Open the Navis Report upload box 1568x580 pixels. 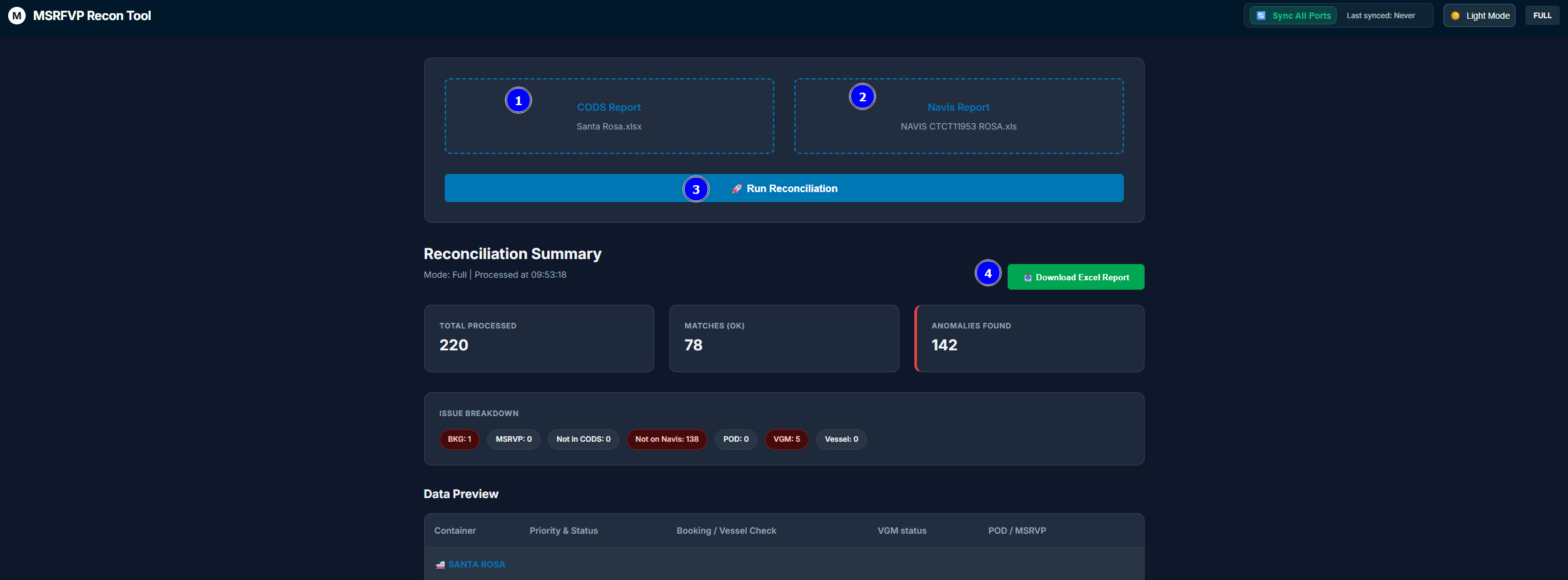coord(959,116)
